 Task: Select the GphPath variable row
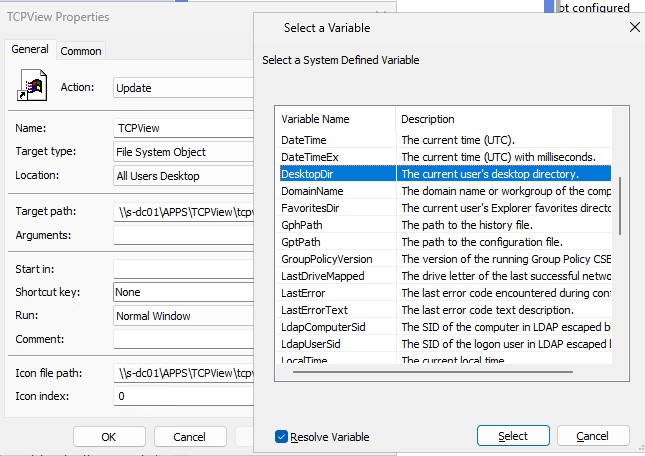click(443, 225)
